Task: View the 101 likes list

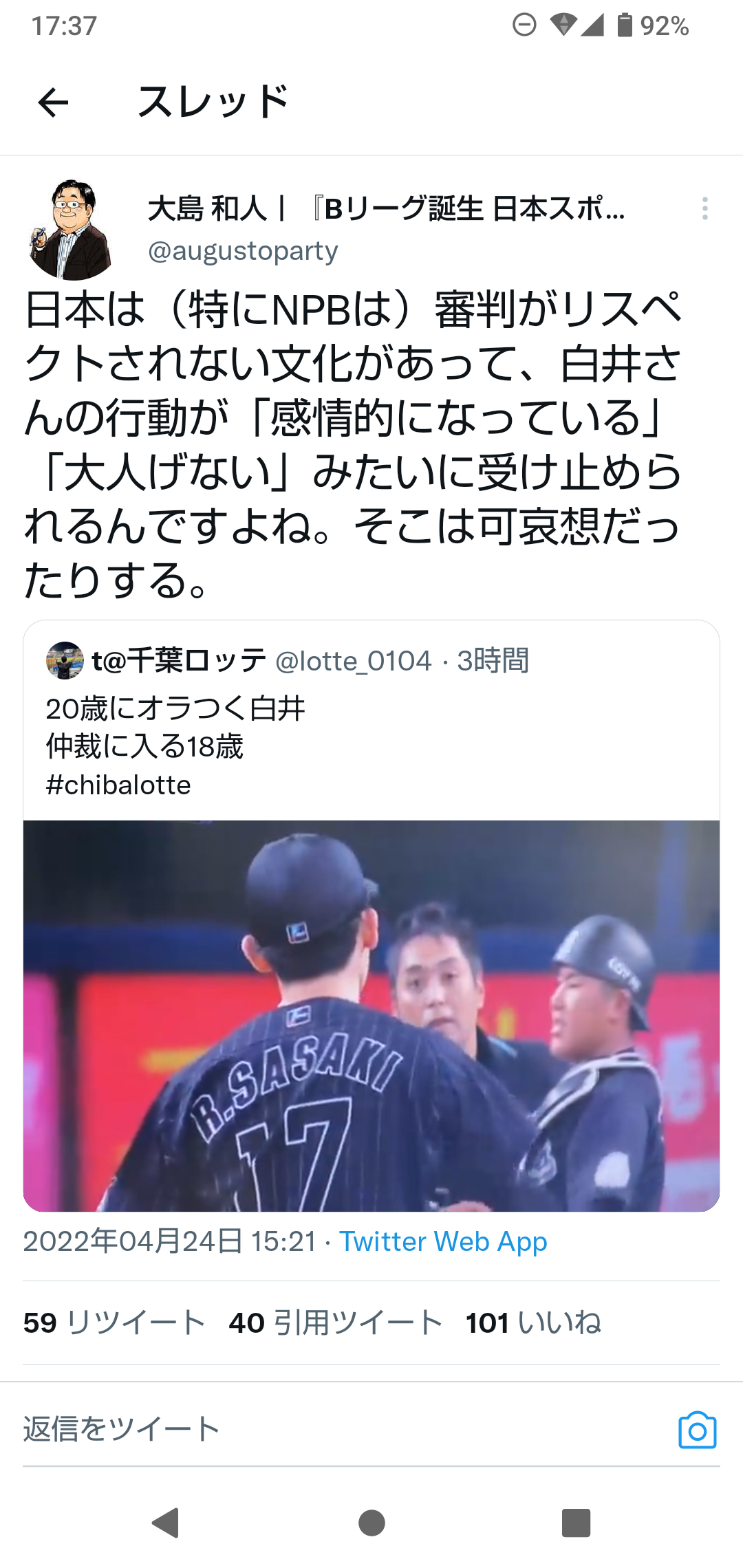Action: pyautogui.click(x=534, y=1322)
